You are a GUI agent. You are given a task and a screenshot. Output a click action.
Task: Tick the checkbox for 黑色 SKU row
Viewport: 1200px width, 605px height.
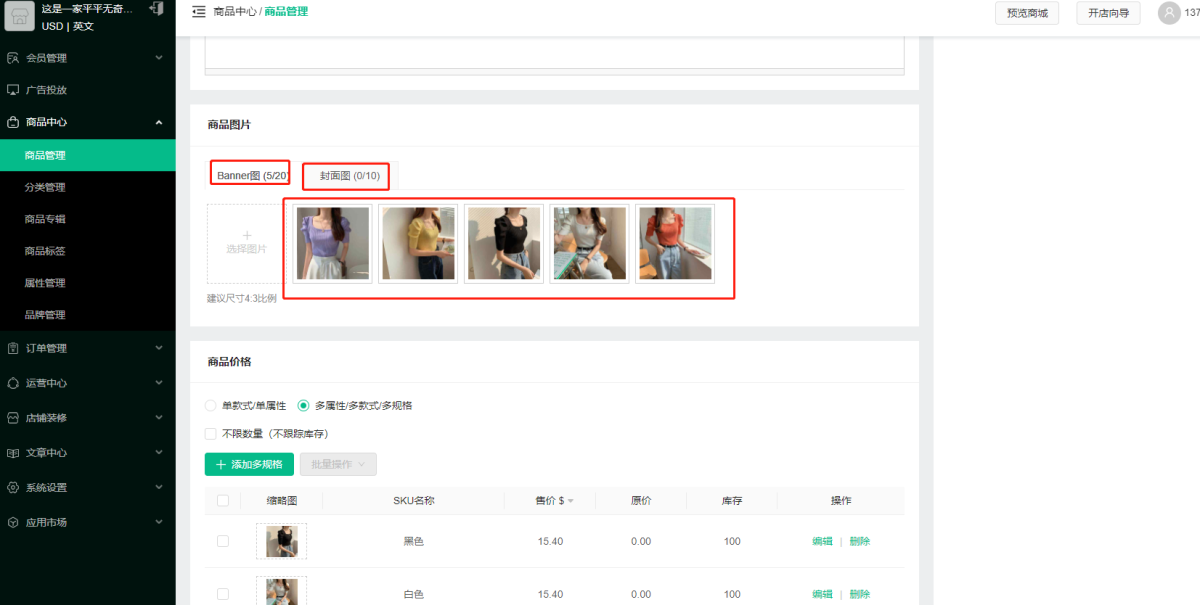(x=222, y=541)
